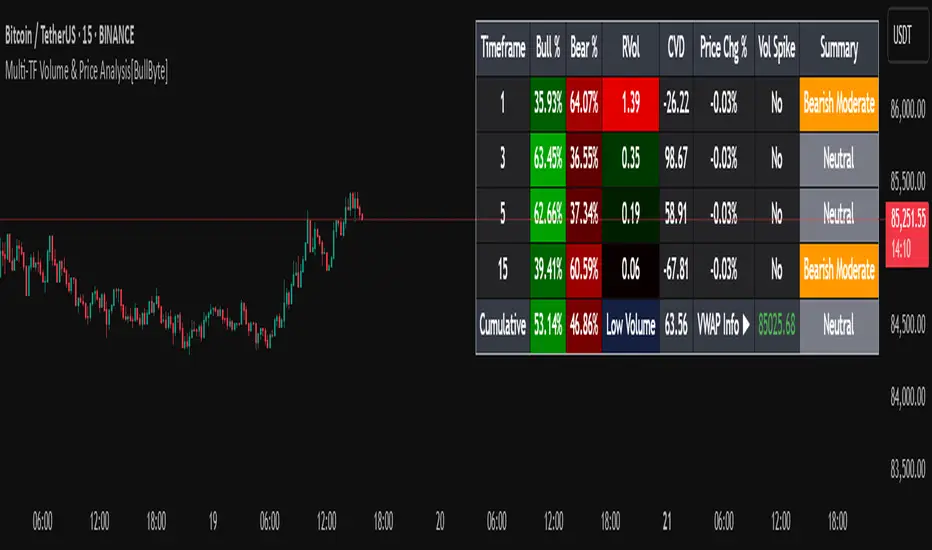Click the Price Chg % column header
Screen dimensions: 932x550
723,48
